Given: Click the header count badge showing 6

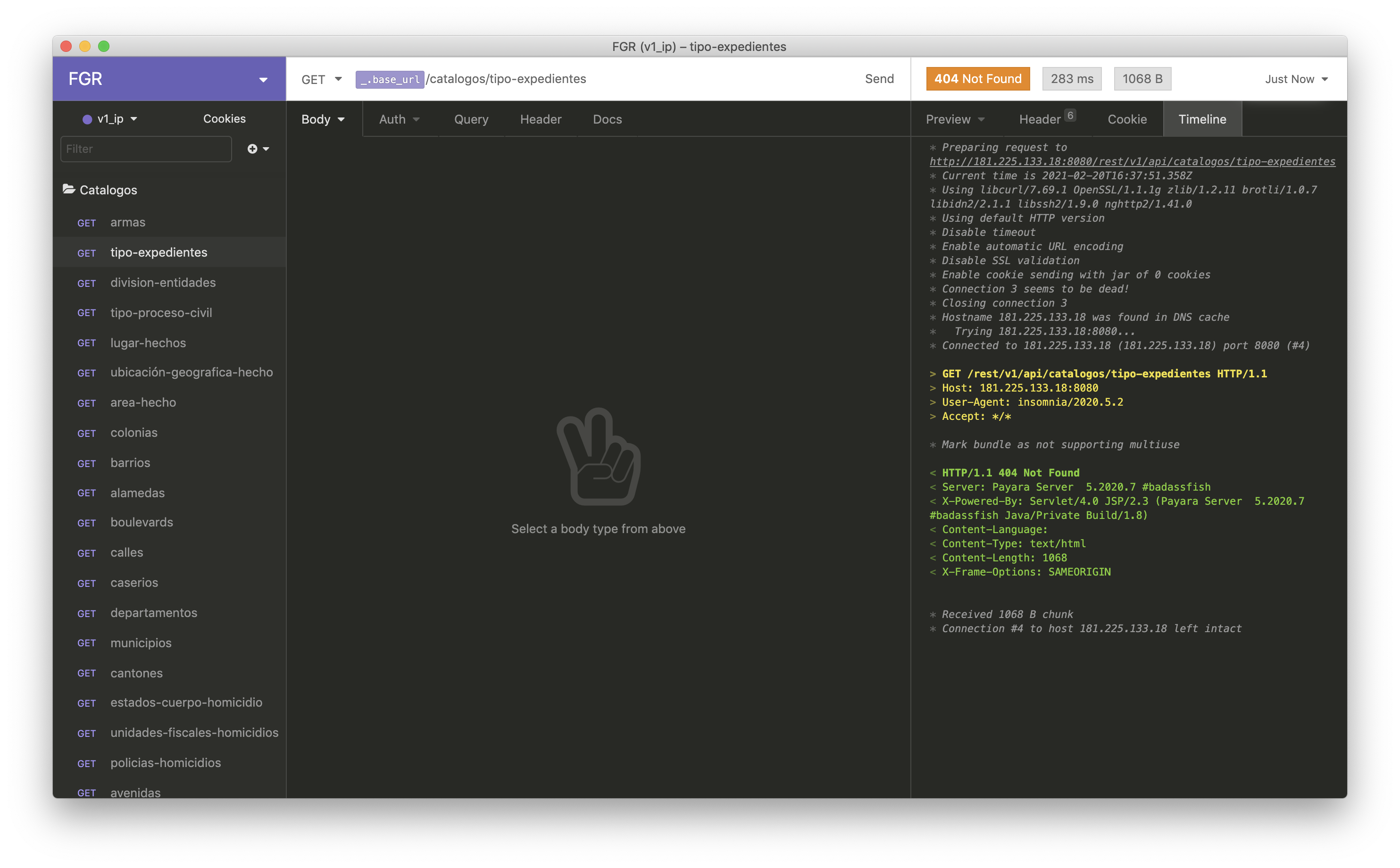Looking at the screenshot, I should (x=1070, y=116).
